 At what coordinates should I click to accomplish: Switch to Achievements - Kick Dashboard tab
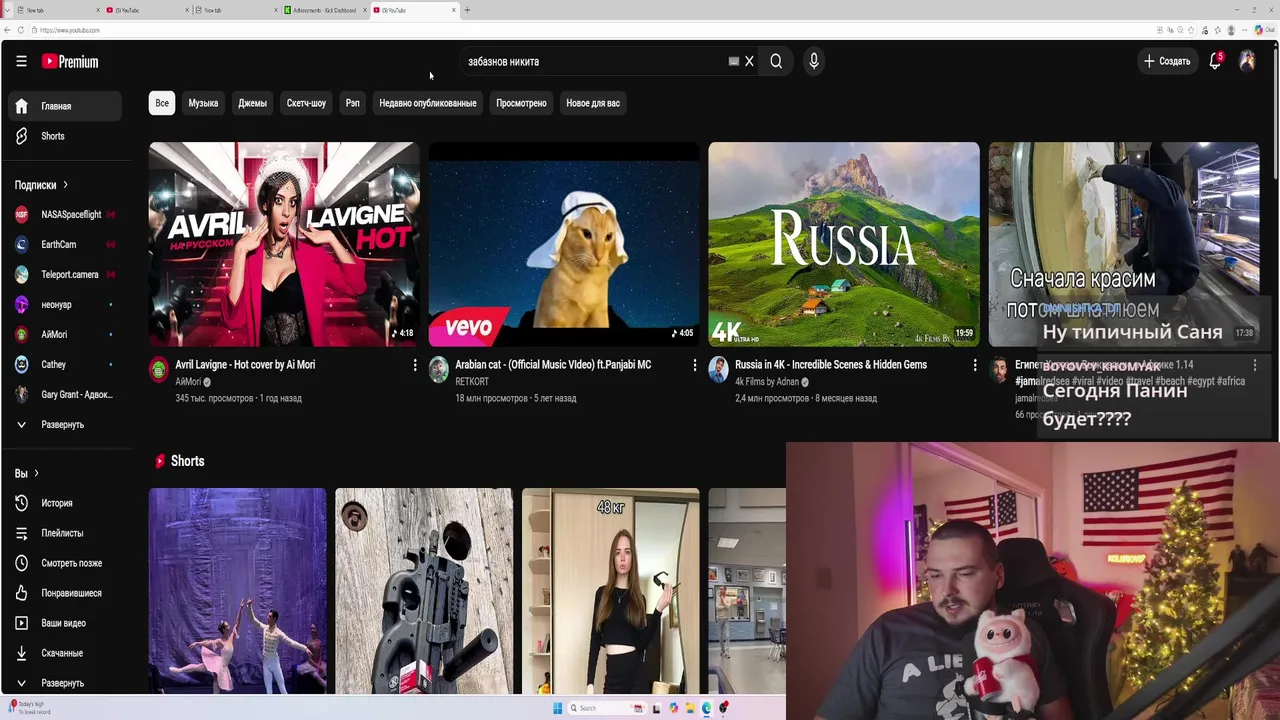(323, 10)
